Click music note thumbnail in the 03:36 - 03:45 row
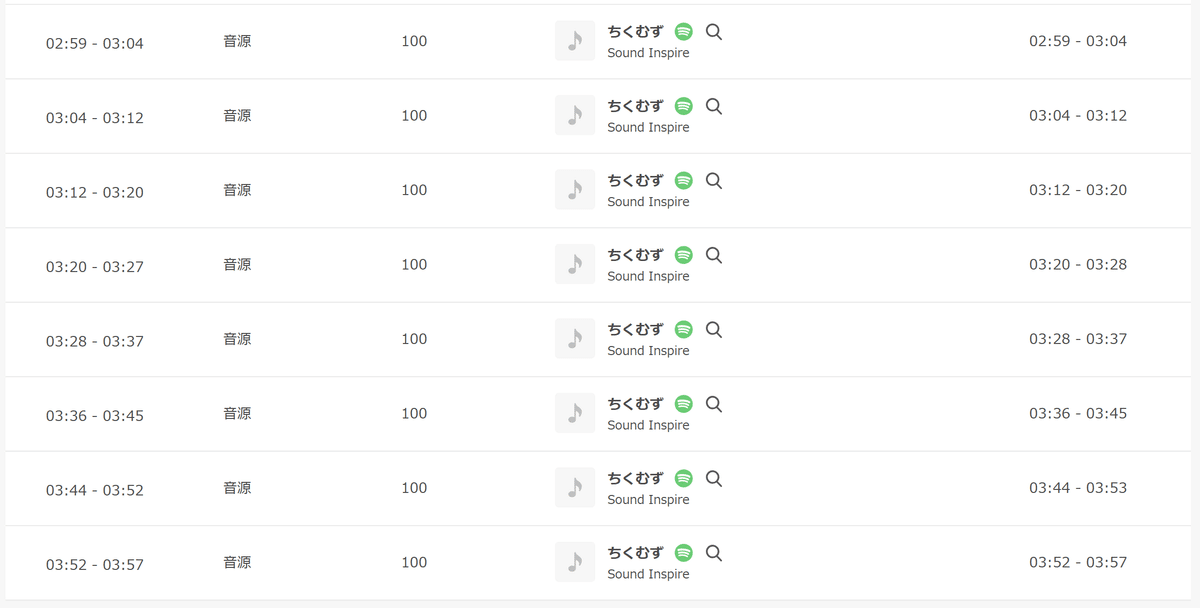Viewport: 1200px width, 608px height. coord(575,413)
